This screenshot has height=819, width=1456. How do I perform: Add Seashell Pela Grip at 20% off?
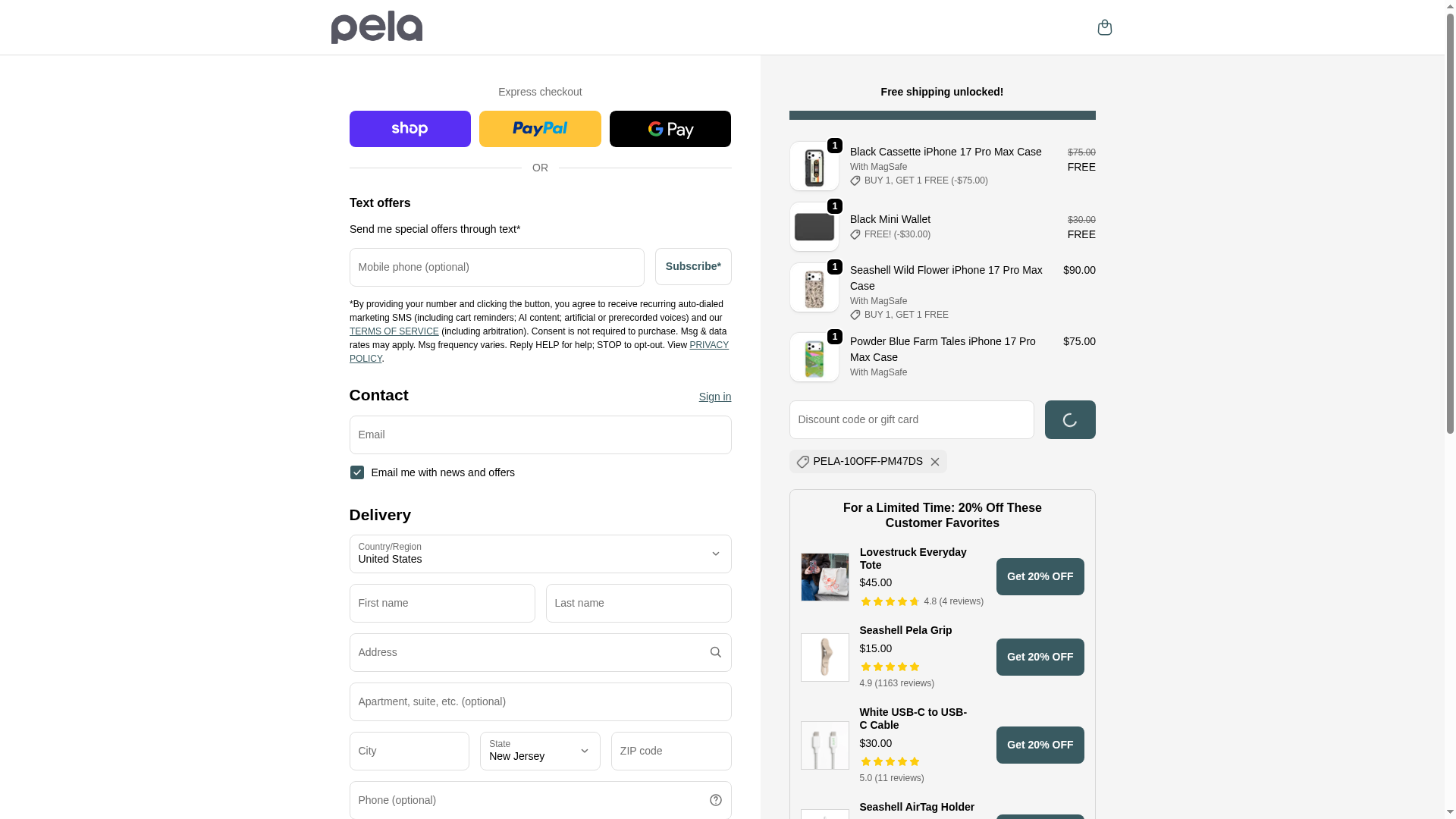click(1040, 657)
